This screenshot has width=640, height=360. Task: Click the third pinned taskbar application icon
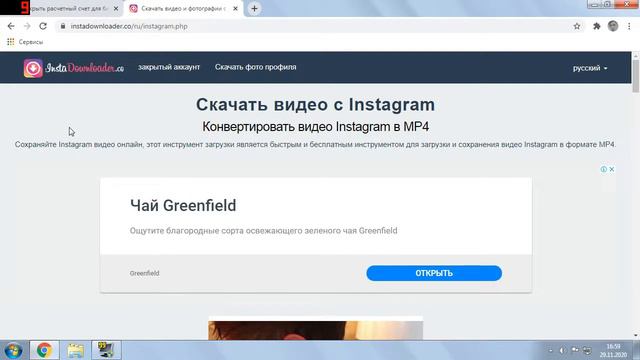click(x=106, y=350)
